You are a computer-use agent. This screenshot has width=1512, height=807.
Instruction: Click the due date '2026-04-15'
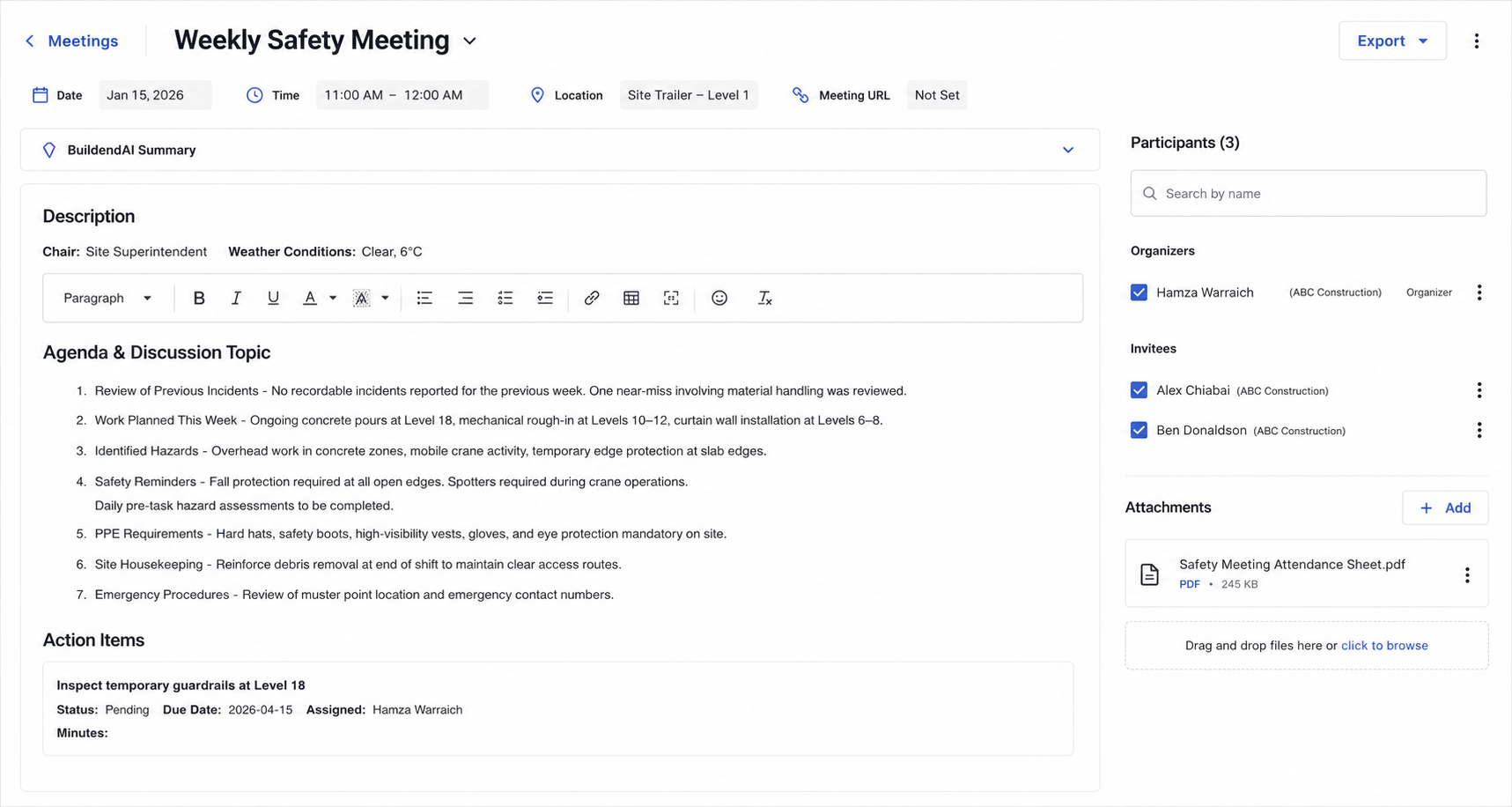(x=260, y=710)
